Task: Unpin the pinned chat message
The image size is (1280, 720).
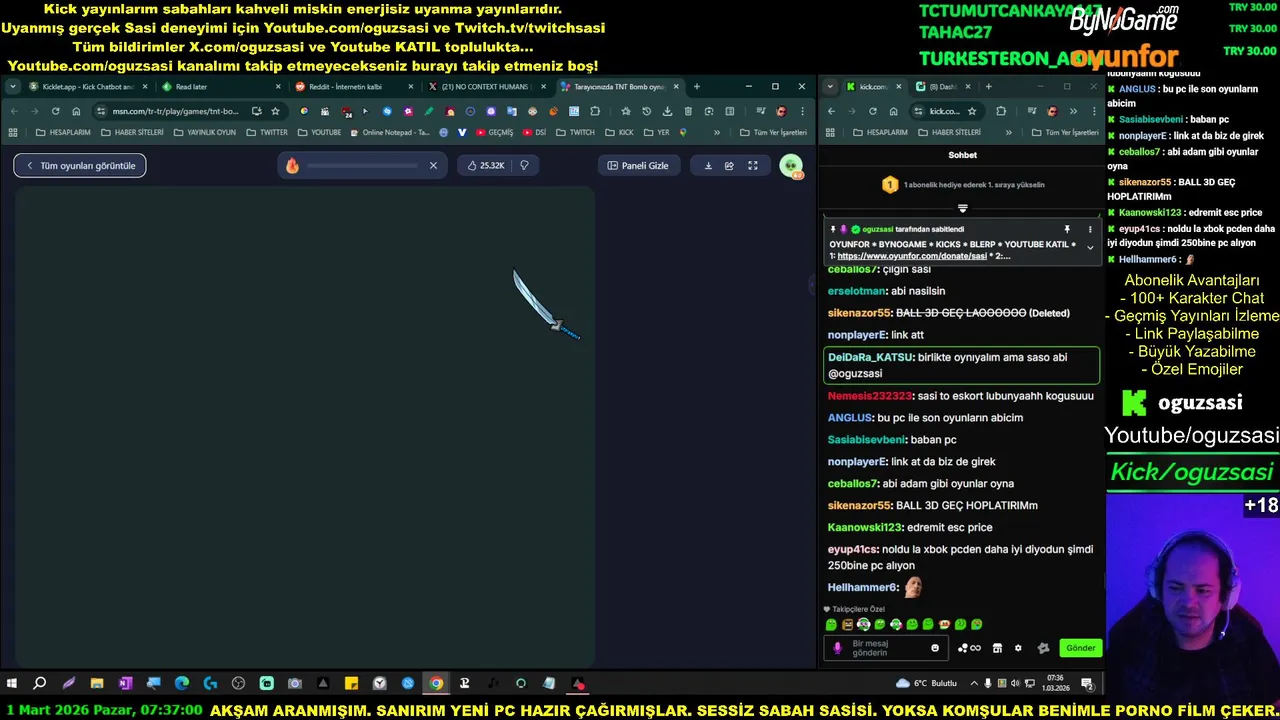Action: [x=1067, y=230]
